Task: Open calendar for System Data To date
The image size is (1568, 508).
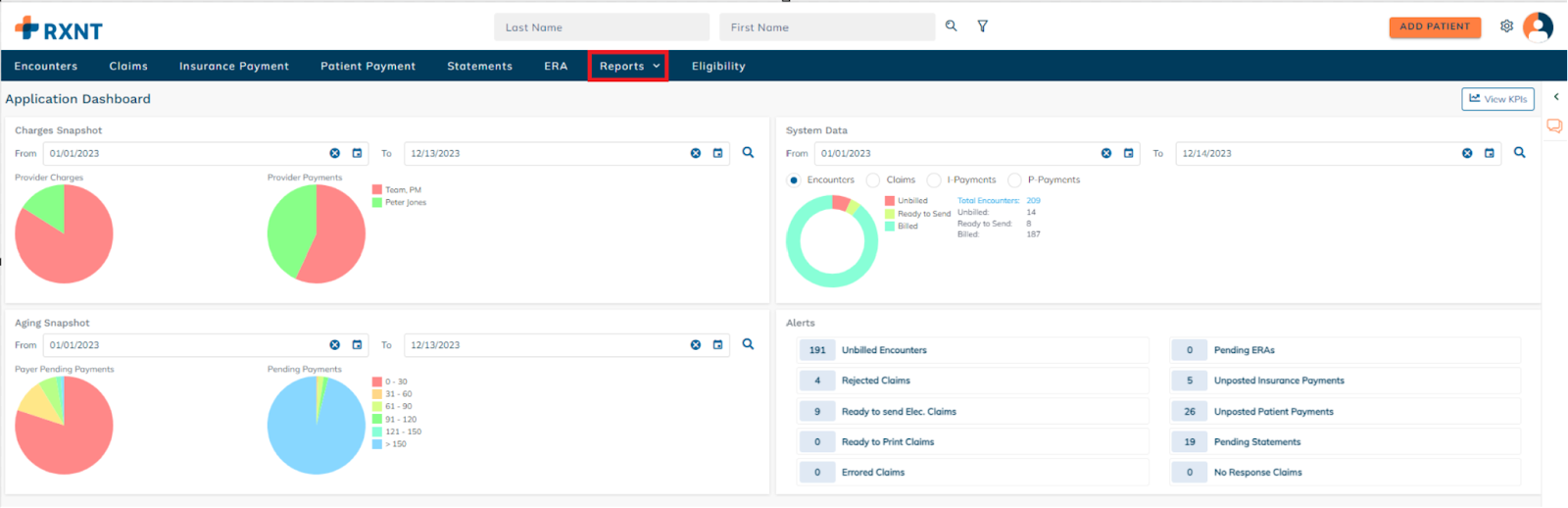Action: (1489, 153)
